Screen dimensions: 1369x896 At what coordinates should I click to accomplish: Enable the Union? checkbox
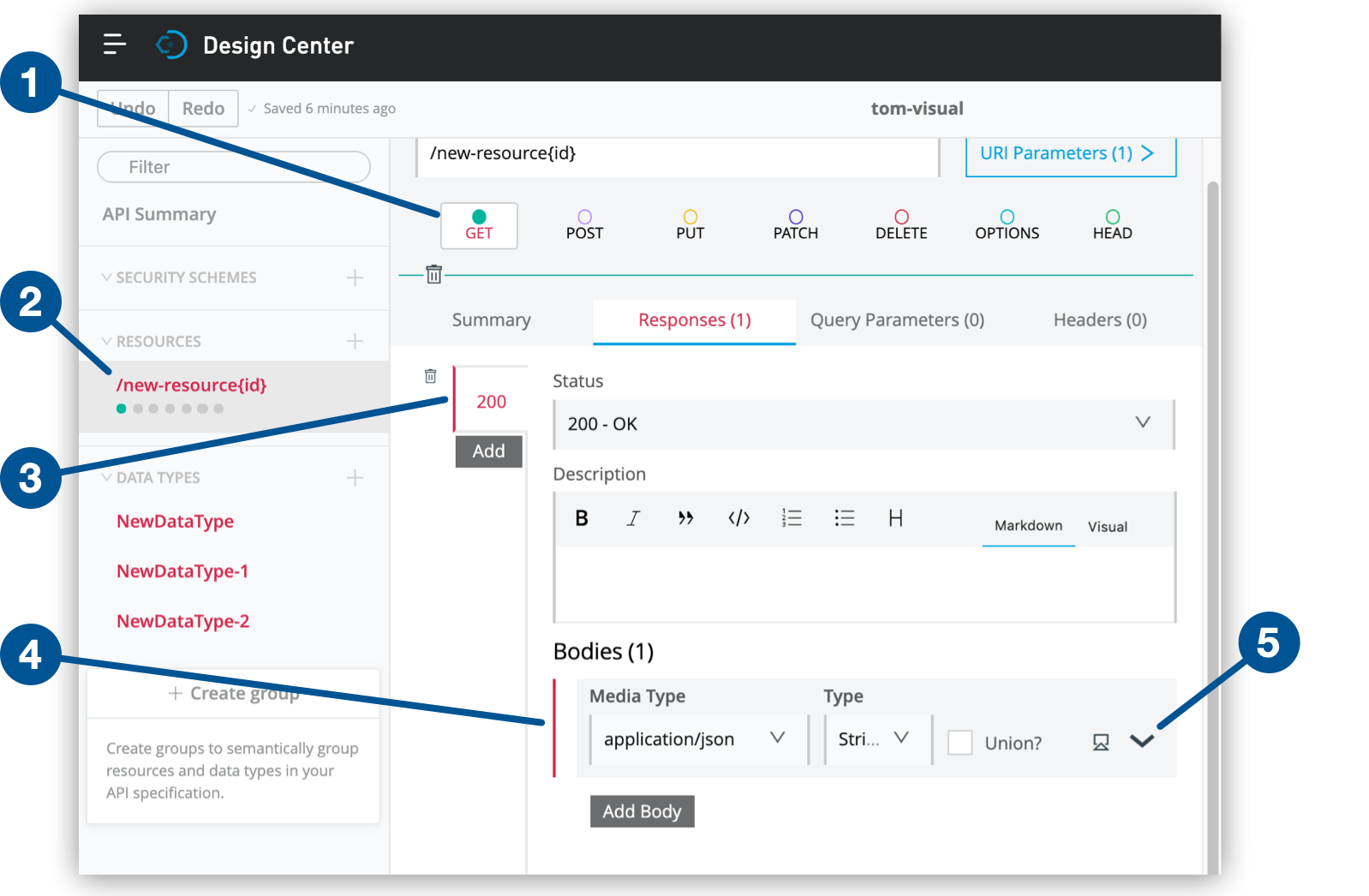(959, 743)
